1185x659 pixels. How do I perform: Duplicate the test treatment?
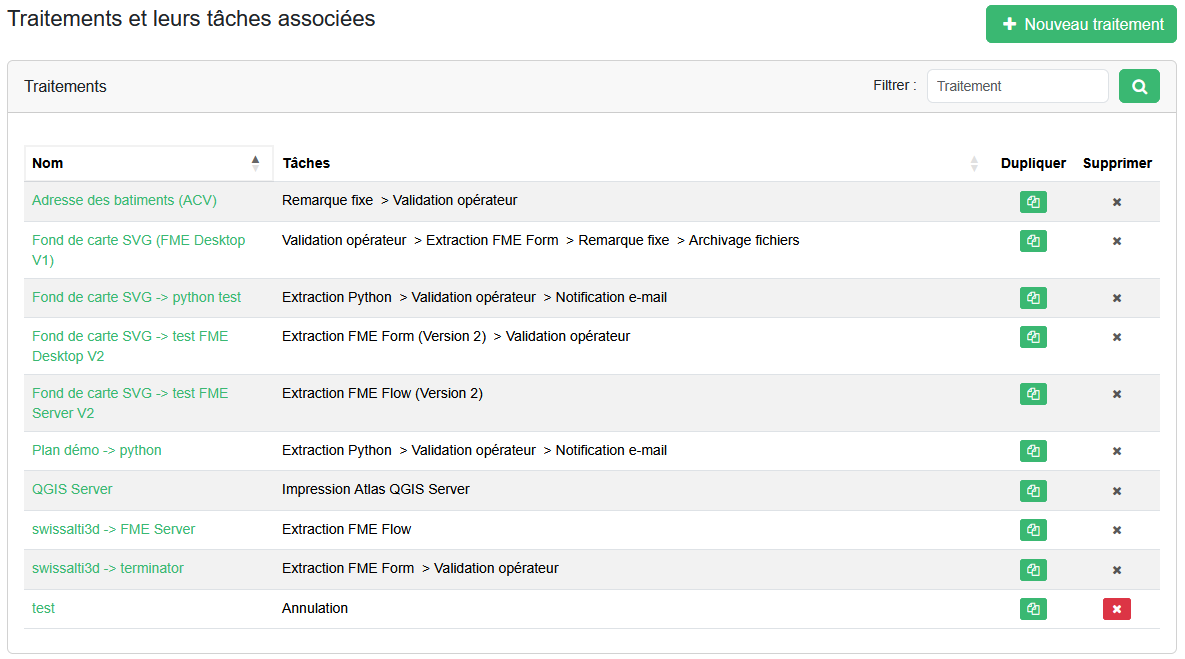pyautogui.click(x=1033, y=608)
